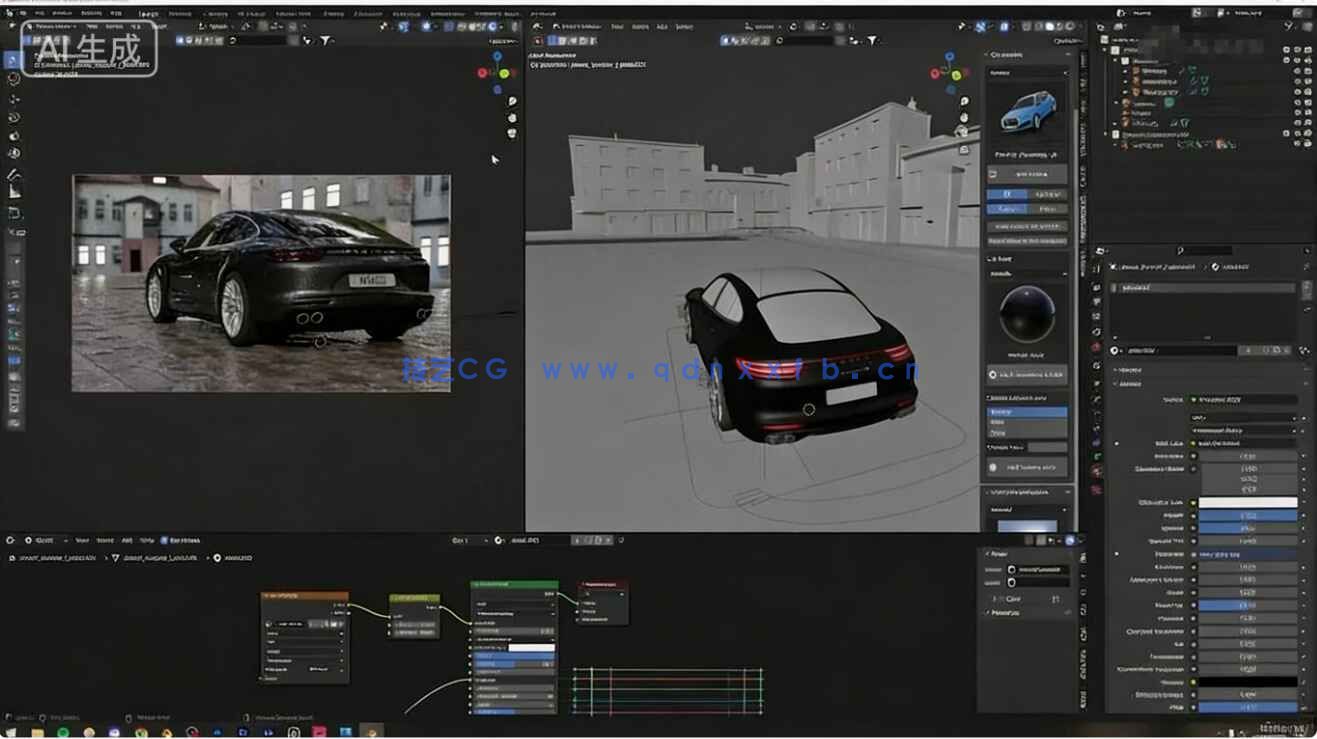Switch to the Object menu in the viewport header
Image resolution: width=1317 pixels, height=739 pixels.
point(688,27)
